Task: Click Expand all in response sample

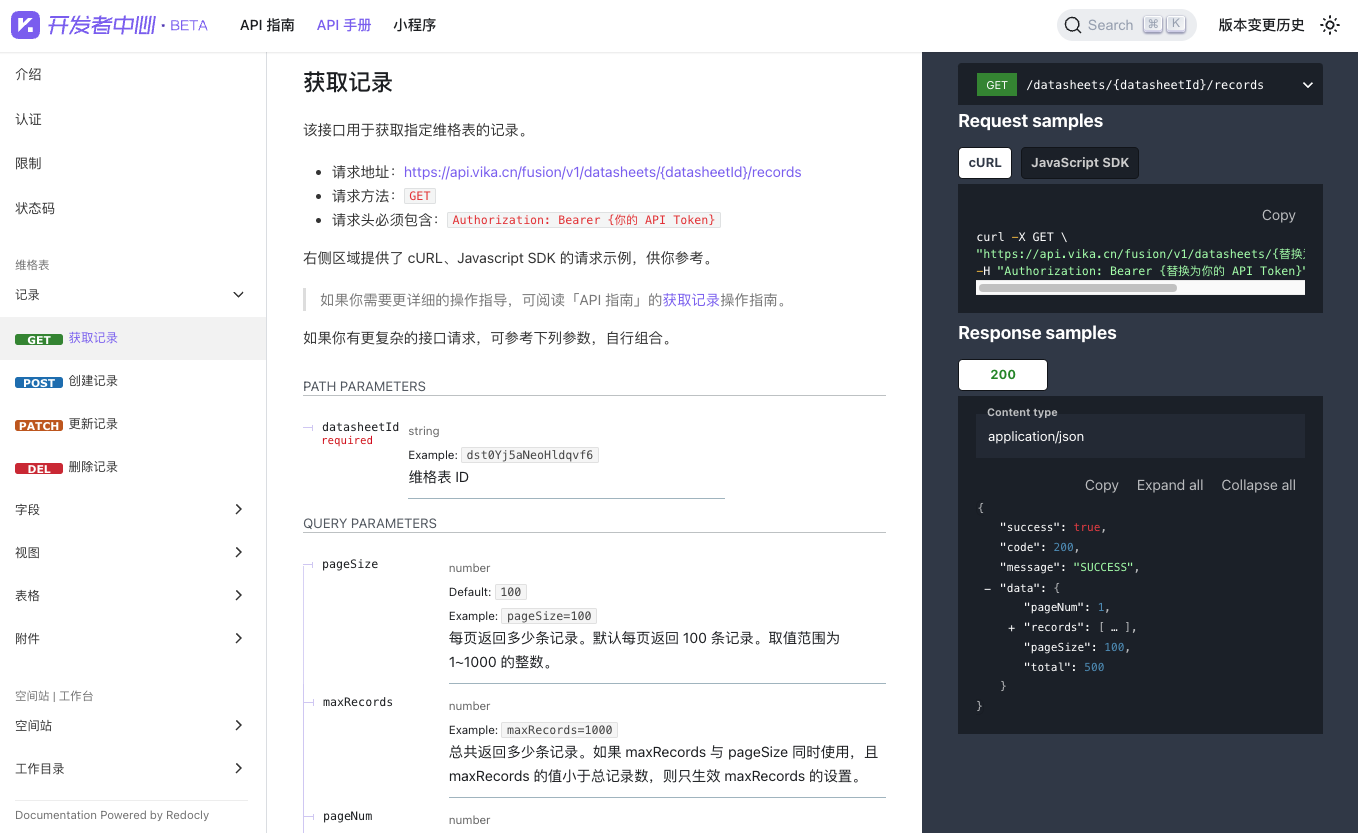Action: pyautogui.click(x=1169, y=485)
